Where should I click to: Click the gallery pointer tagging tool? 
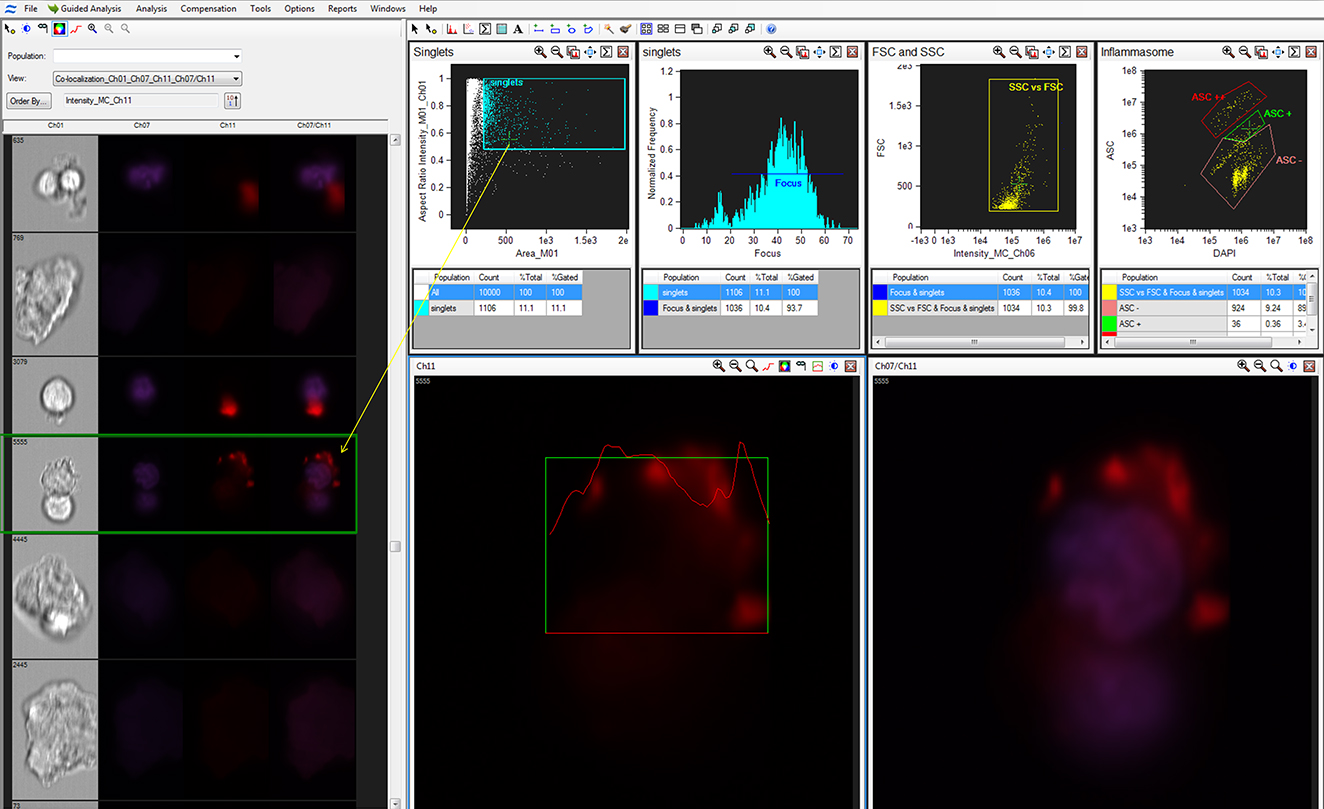click(10, 28)
